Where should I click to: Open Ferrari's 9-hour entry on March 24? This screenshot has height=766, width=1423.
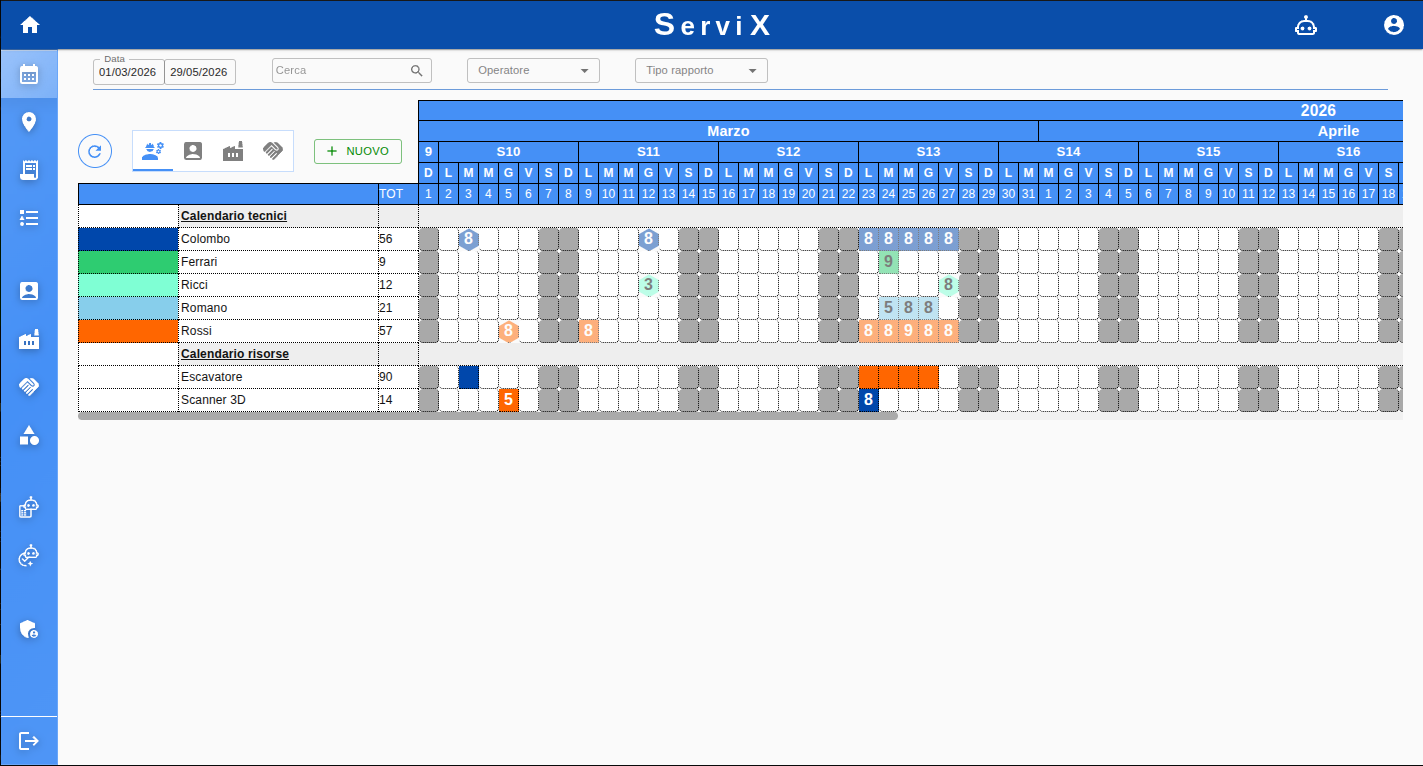pyautogui.click(x=888, y=262)
